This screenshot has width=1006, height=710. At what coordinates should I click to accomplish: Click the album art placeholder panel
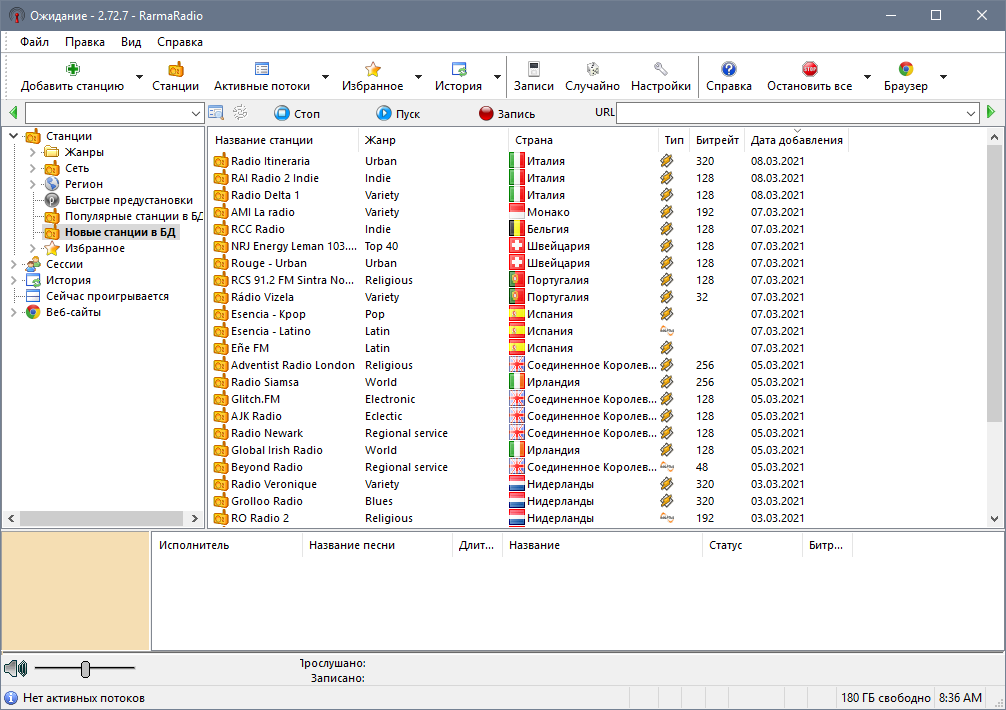click(76, 591)
